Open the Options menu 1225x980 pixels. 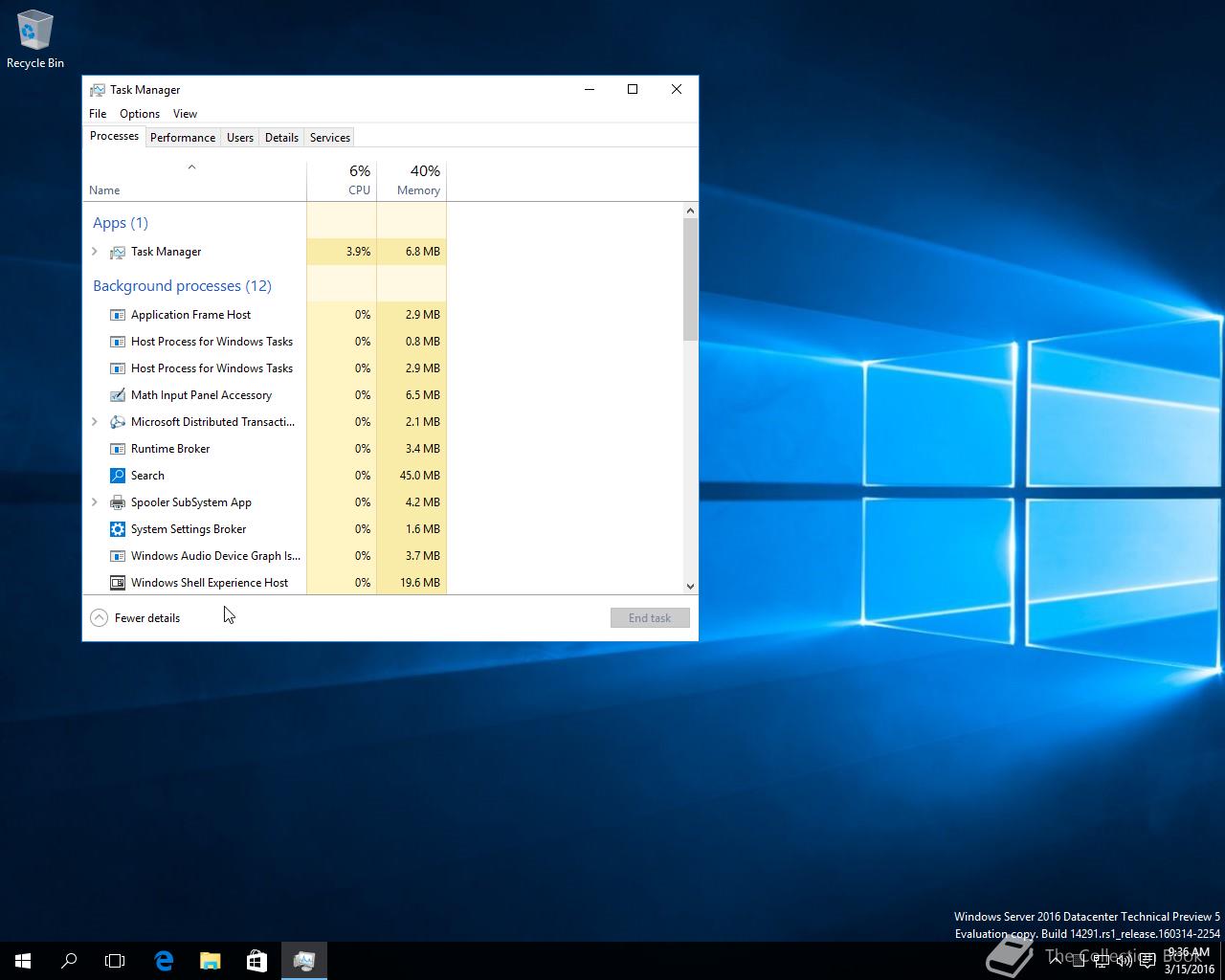(x=140, y=114)
